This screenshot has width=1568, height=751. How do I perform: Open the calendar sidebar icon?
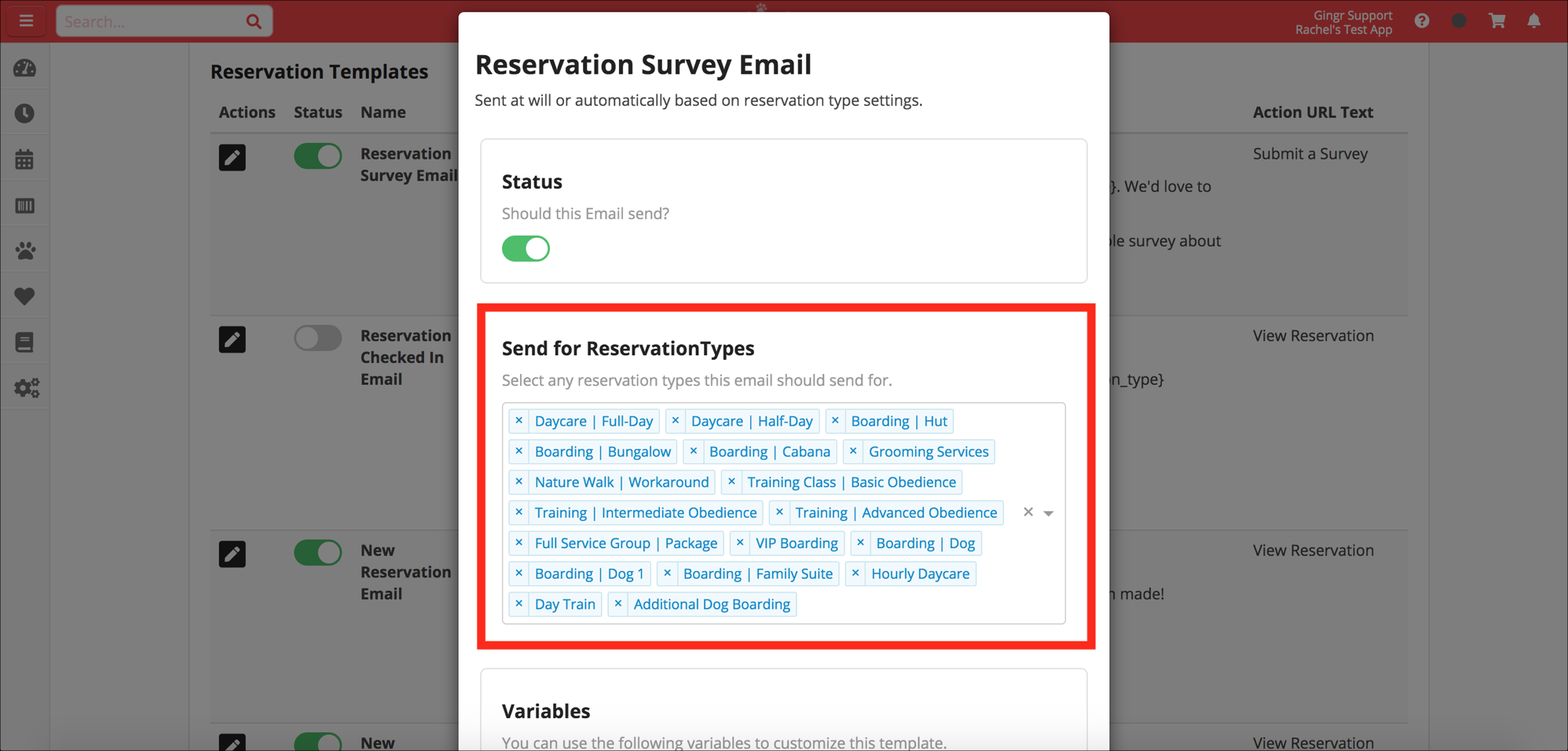pyautogui.click(x=25, y=159)
